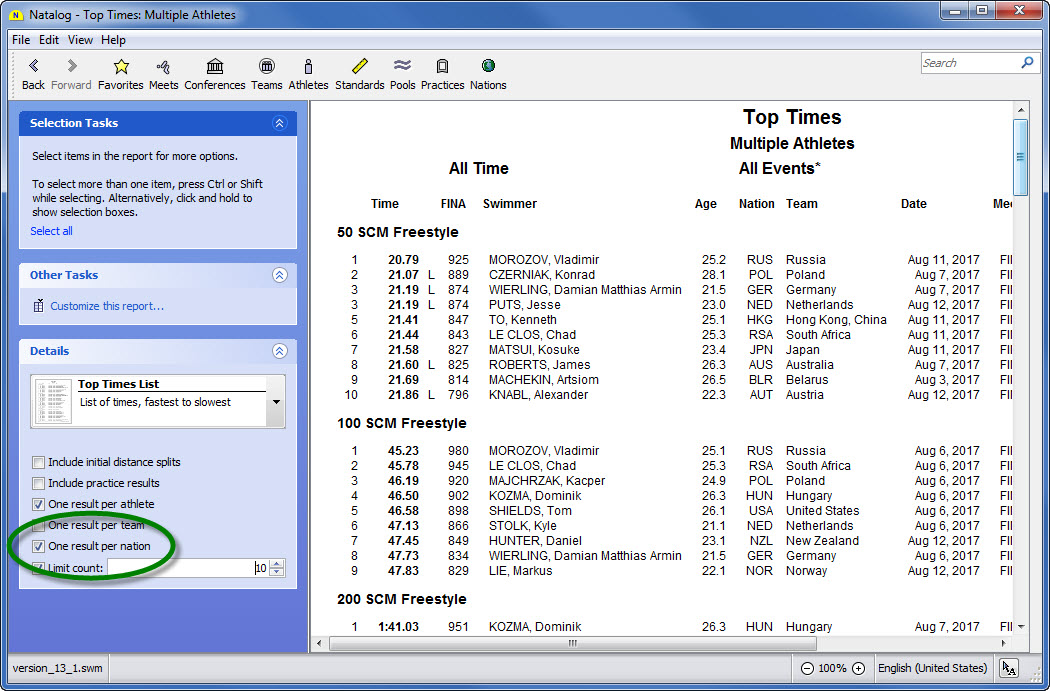This screenshot has height=691, width=1050.
Task: Open the View menu
Action: [80, 40]
